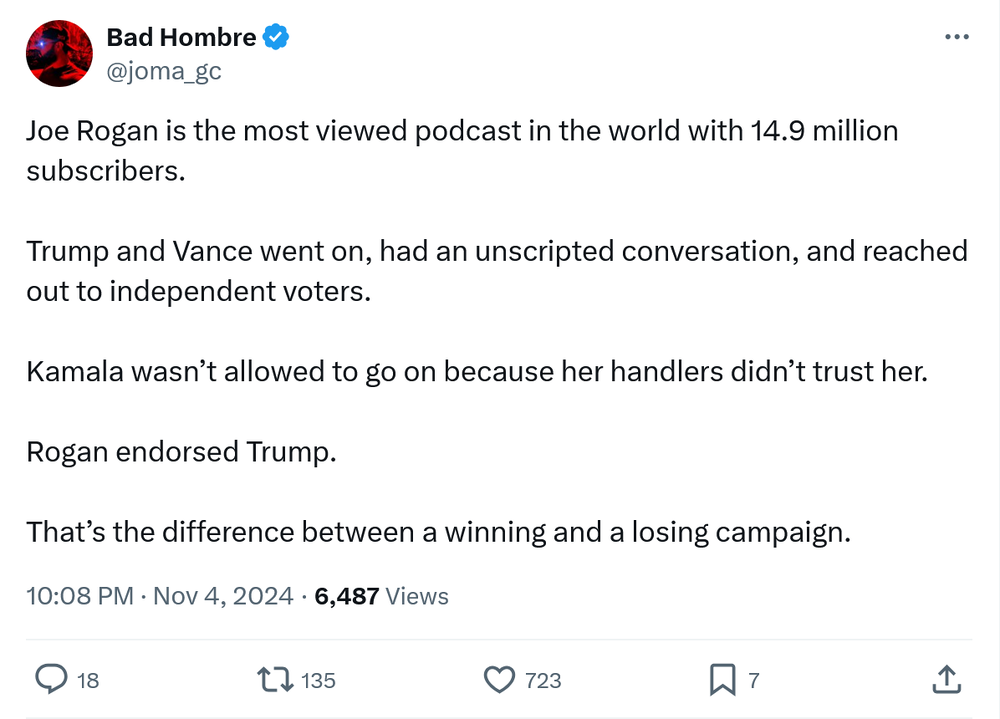Click the "Rogan endorsed Trump." line
The width and height of the screenshot is (1000, 719).
181,451
